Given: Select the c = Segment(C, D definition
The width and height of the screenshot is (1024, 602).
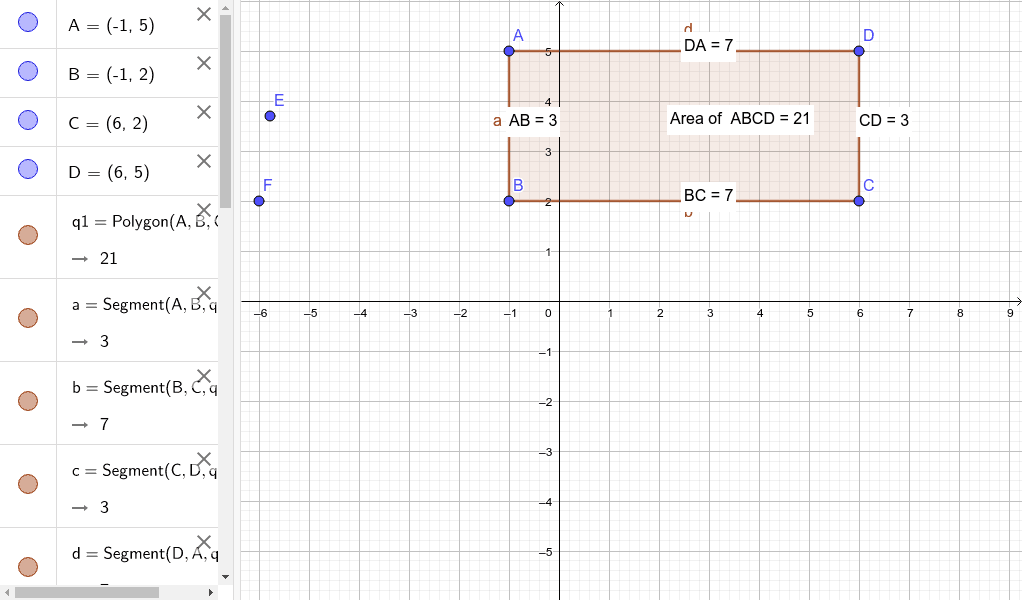Looking at the screenshot, I should pyautogui.click(x=144, y=471).
